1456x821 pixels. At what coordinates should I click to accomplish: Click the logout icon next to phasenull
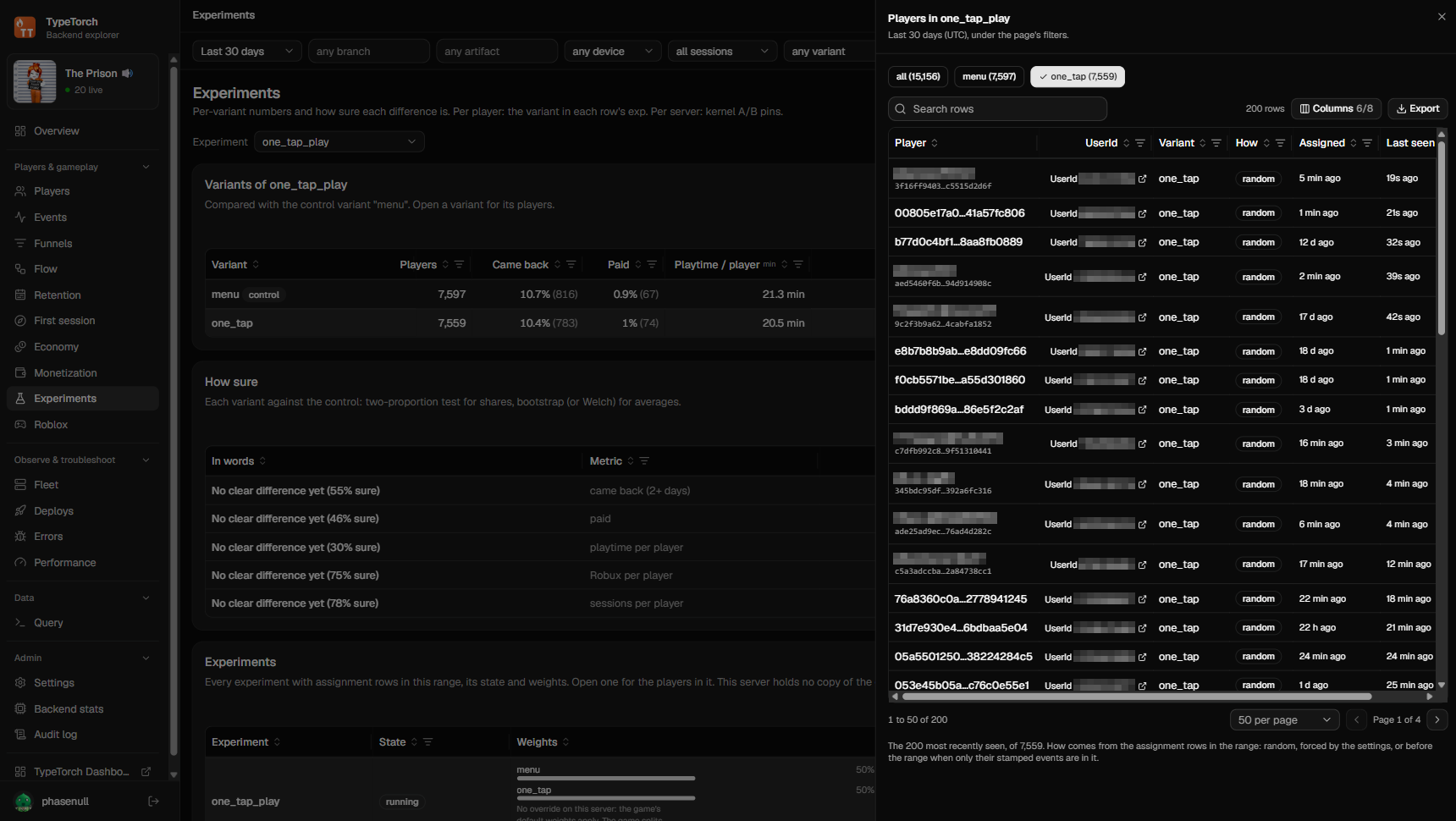(153, 802)
